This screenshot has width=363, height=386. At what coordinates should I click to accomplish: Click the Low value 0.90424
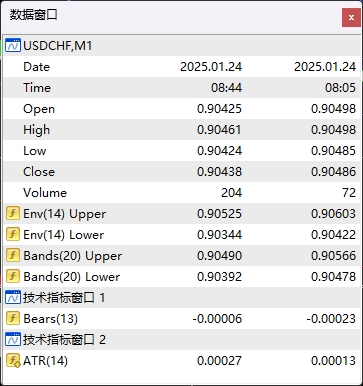click(x=219, y=151)
